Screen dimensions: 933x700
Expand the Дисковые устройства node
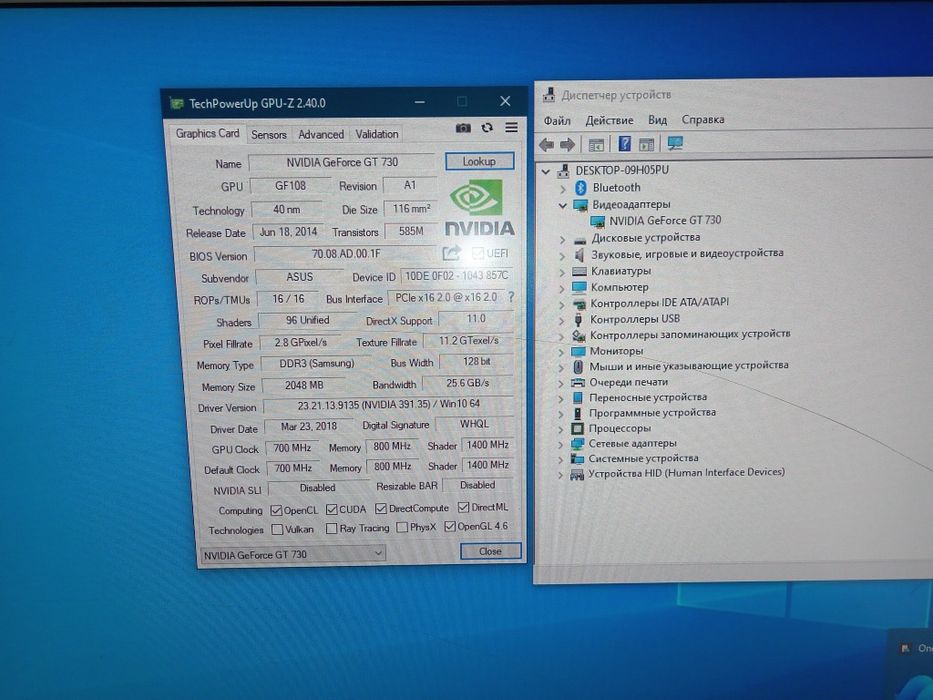pos(562,239)
